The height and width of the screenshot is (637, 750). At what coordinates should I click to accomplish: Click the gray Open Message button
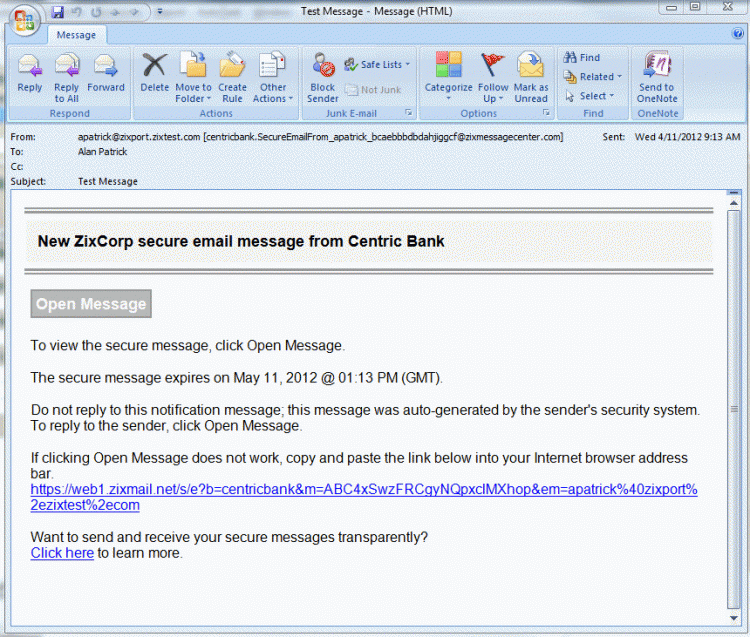click(x=91, y=304)
